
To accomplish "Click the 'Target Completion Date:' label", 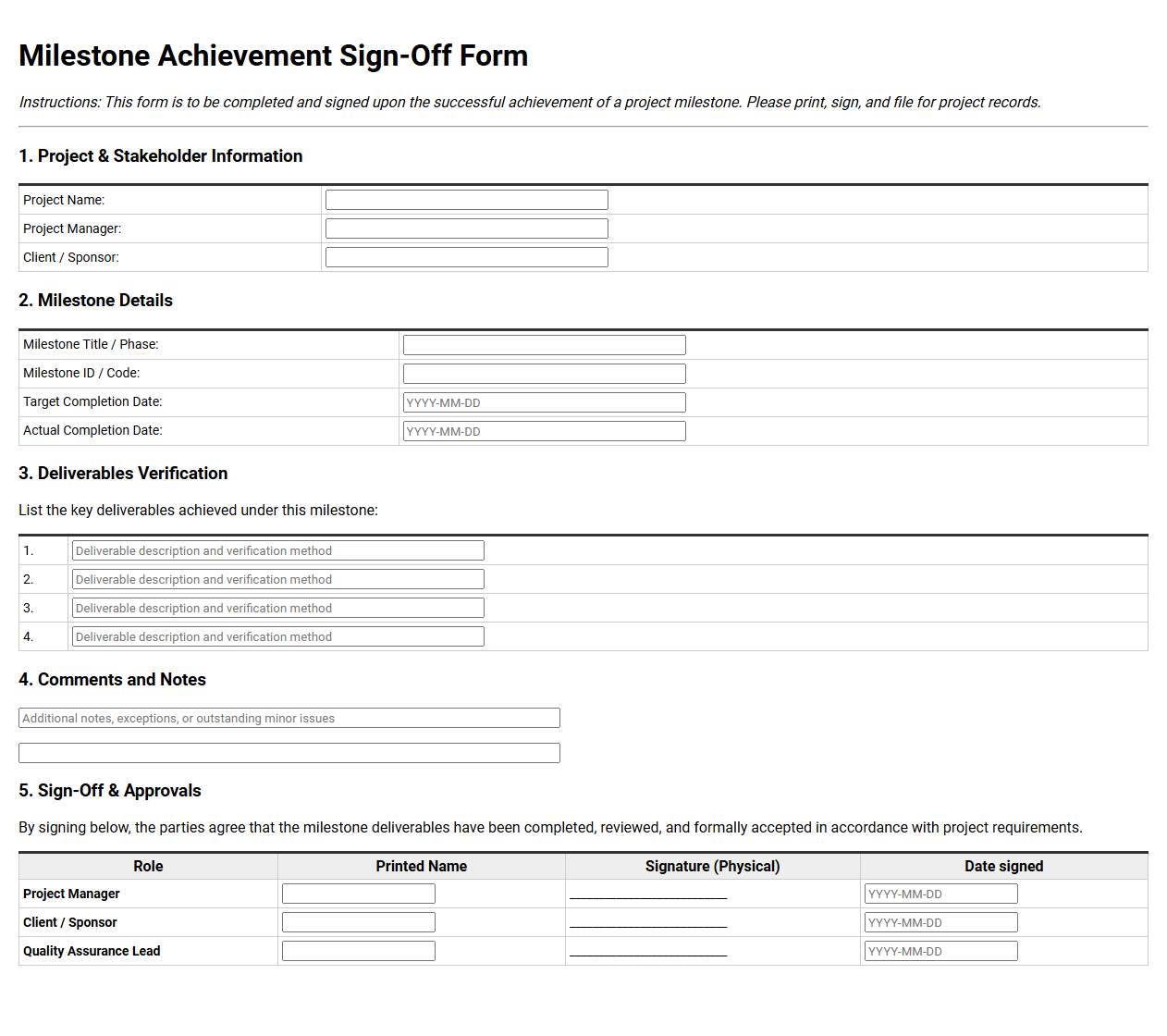I will coord(92,401).
